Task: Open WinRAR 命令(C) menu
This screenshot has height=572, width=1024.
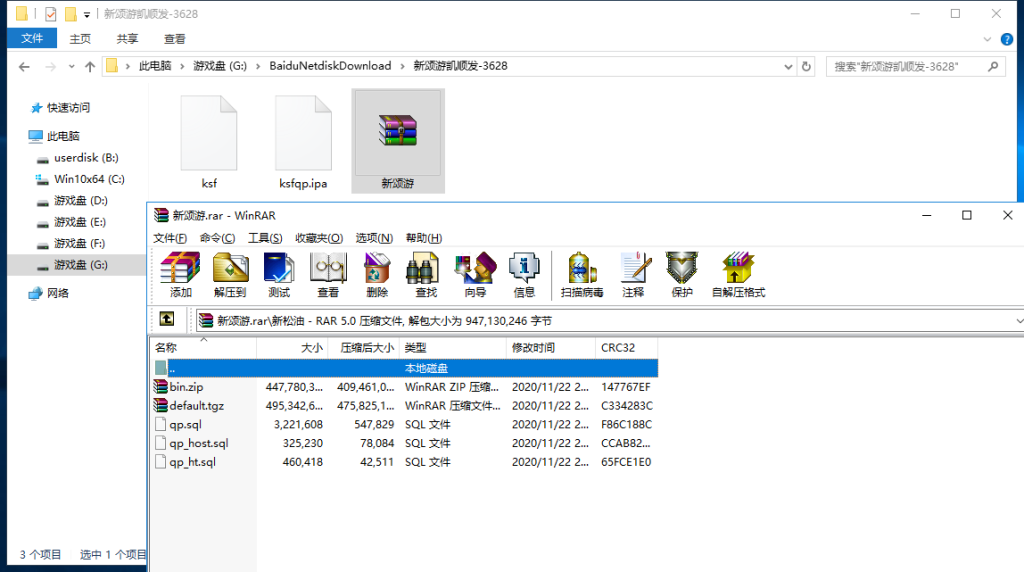Action: point(217,238)
